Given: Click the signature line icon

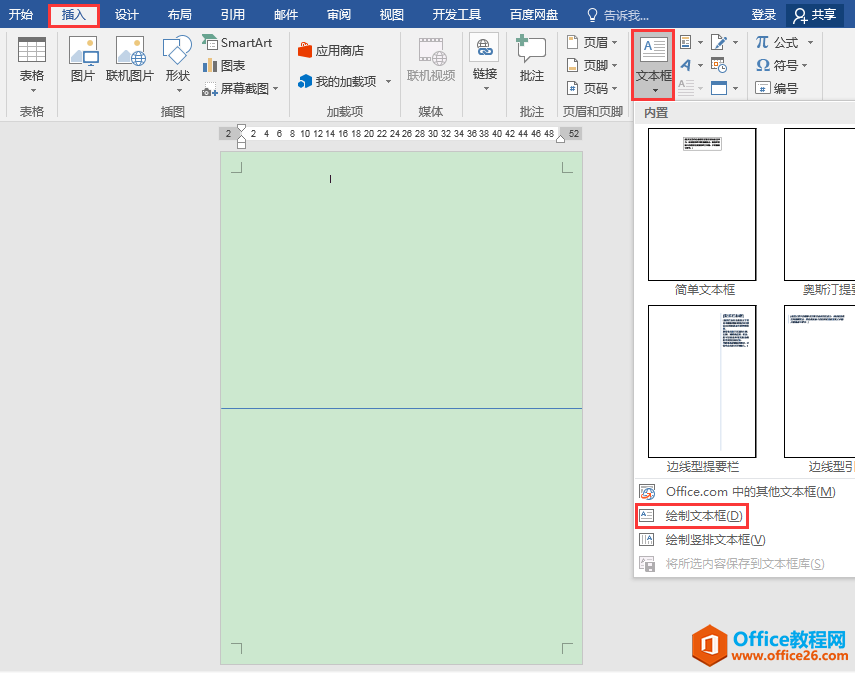Looking at the screenshot, I should click(x=719, y=42).
